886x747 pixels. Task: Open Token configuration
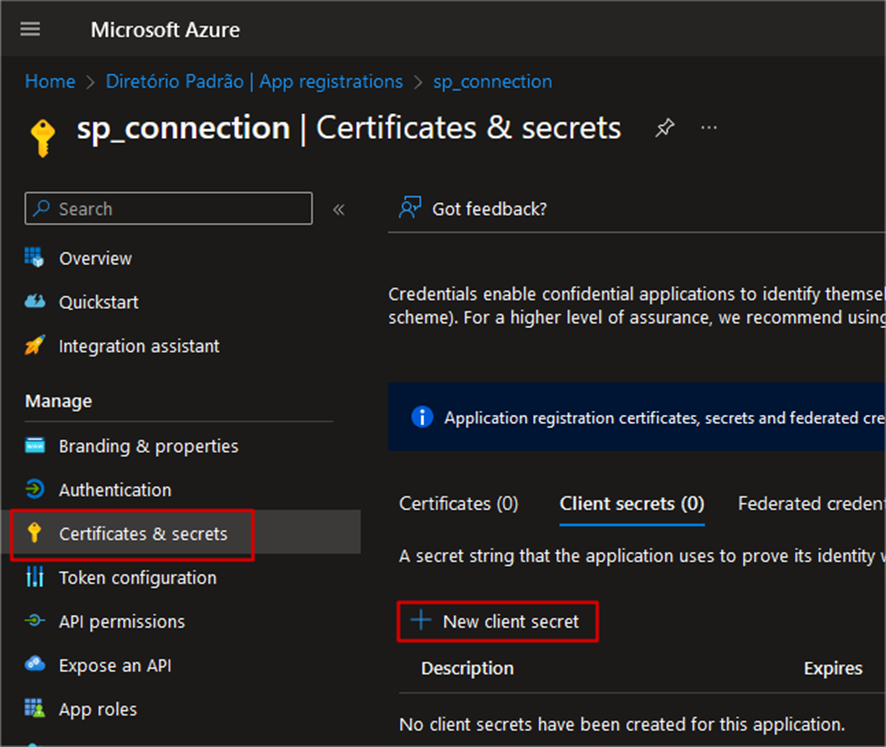[138, 577]
